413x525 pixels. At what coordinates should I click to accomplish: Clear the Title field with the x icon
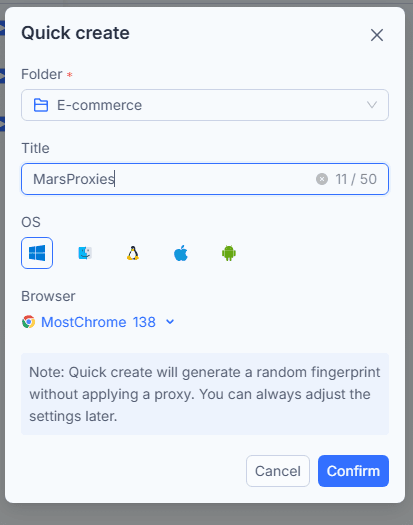pyautogui.click(x=322, y=179)
